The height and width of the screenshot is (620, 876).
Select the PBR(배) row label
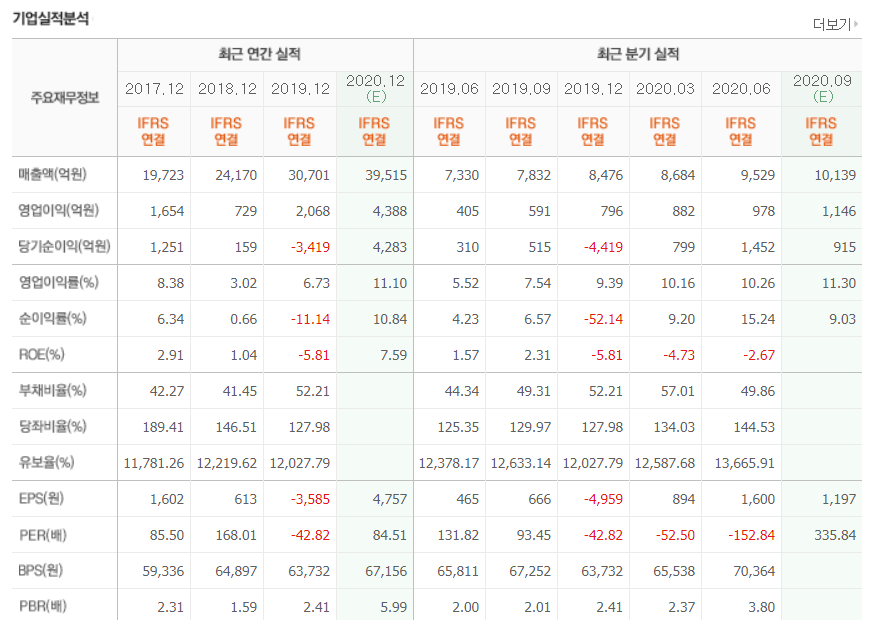tap(42, 606)
